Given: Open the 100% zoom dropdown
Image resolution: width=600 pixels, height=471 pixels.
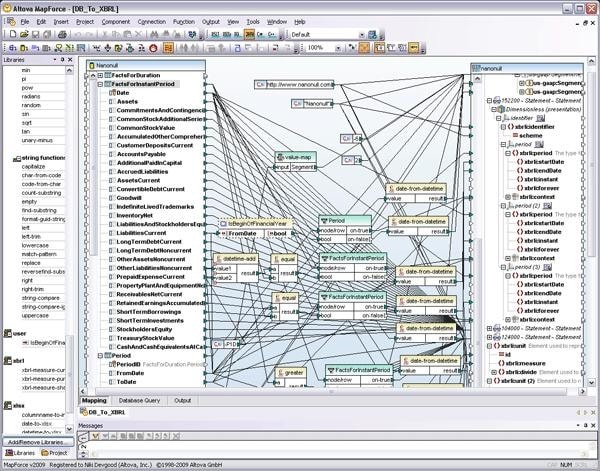Looking at the screenshot, I should click(x=338, y=48).
